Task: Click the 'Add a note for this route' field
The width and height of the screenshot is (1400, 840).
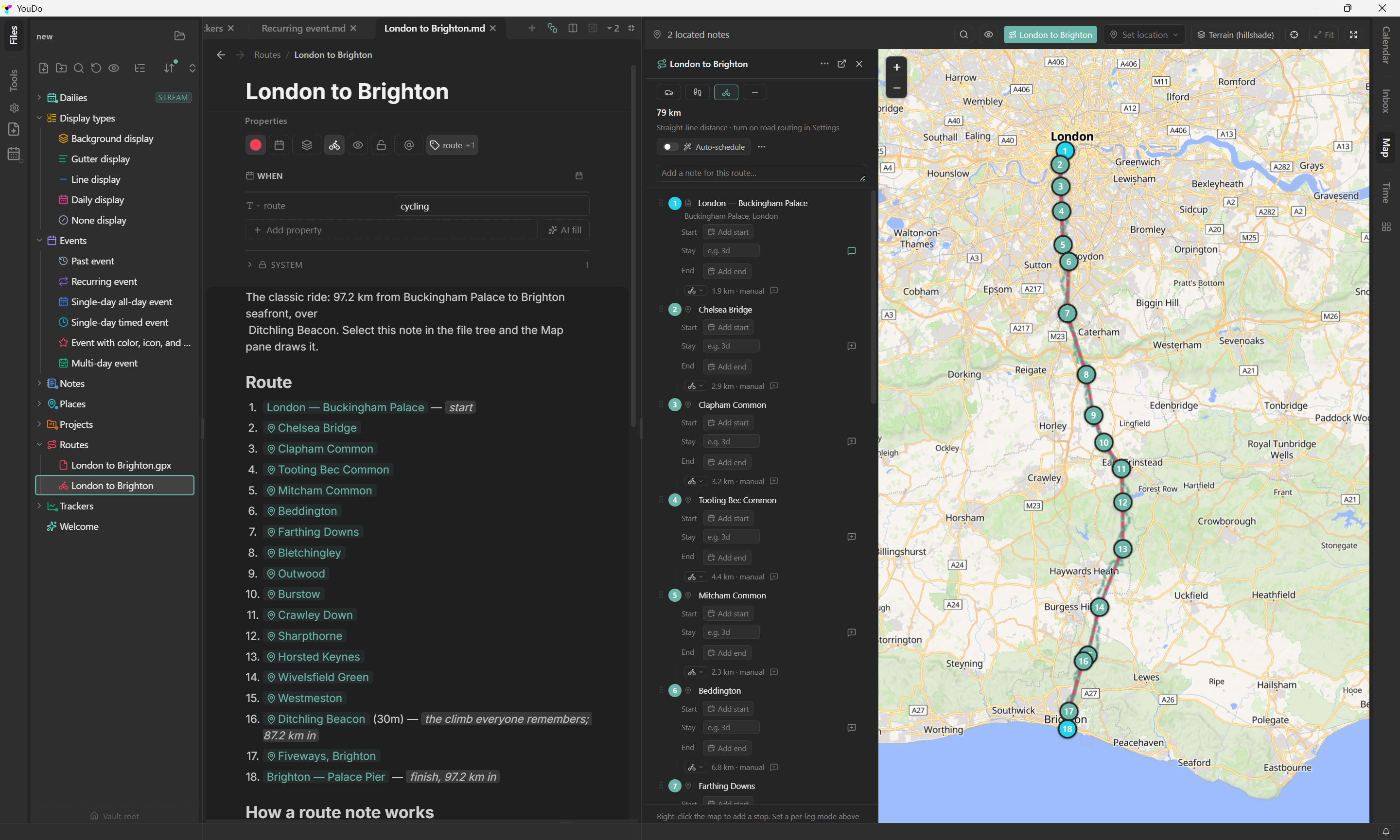Action: (761, 173)
